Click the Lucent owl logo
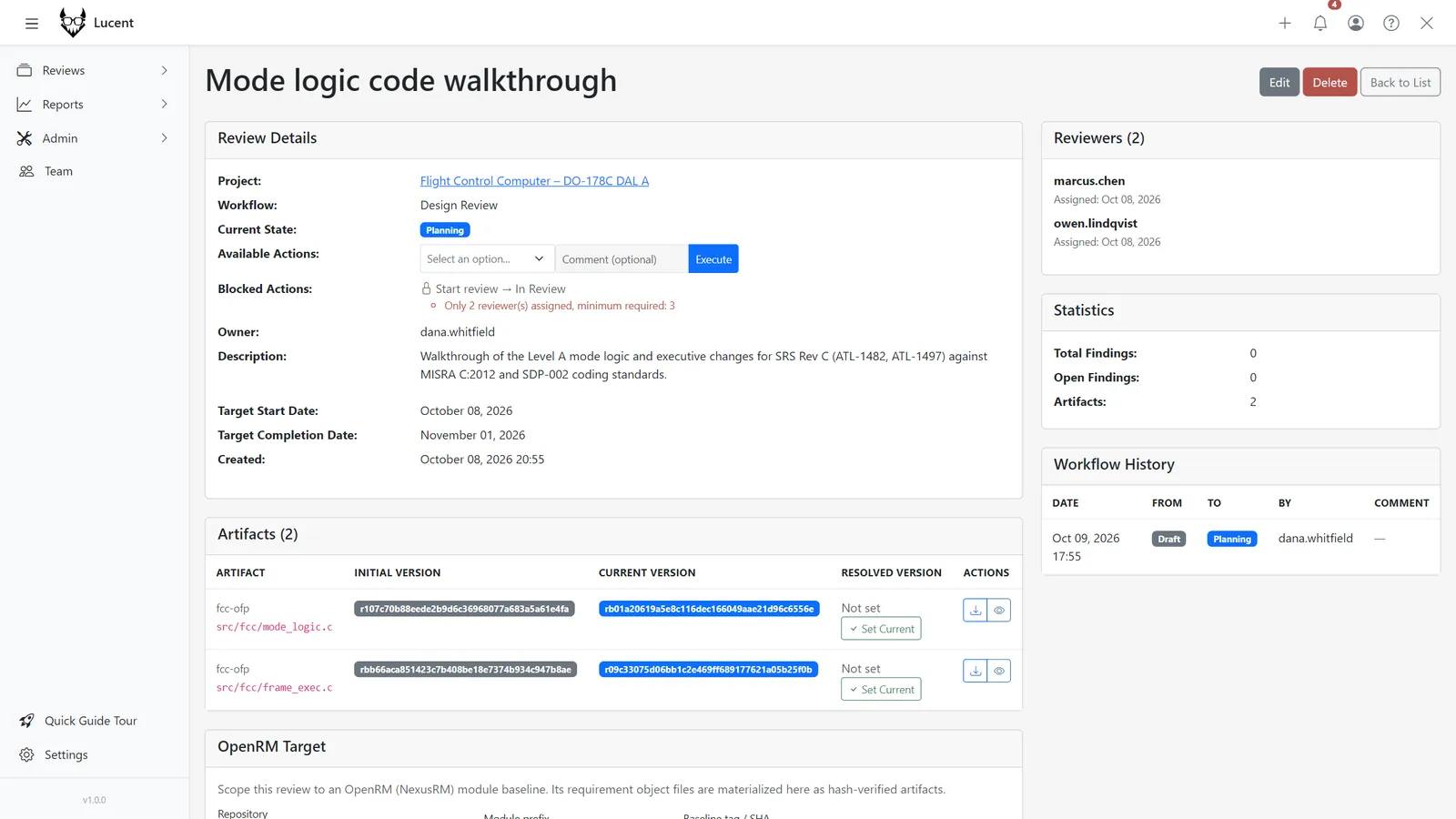 tap(73, 23)
